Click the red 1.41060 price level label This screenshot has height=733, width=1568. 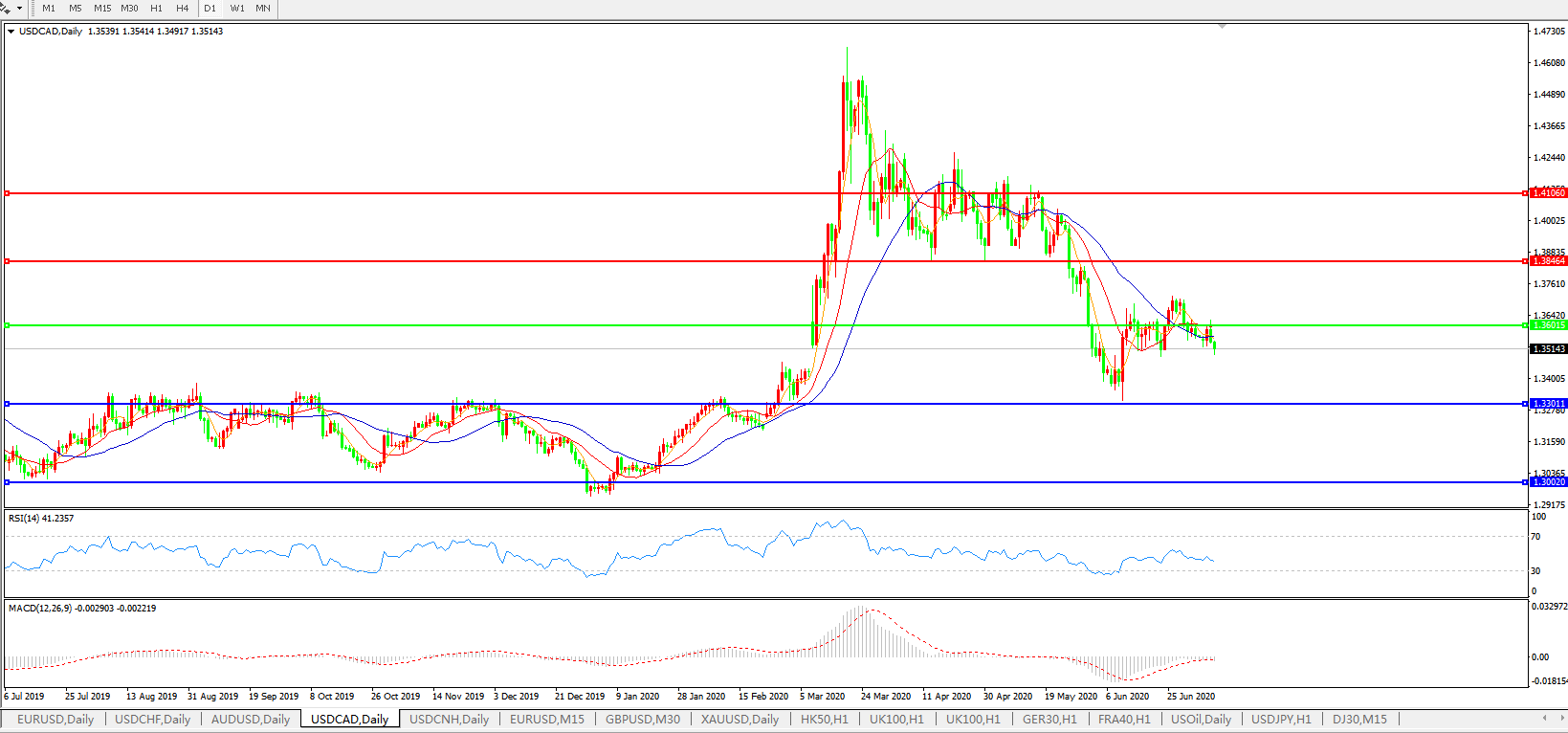1549,193
